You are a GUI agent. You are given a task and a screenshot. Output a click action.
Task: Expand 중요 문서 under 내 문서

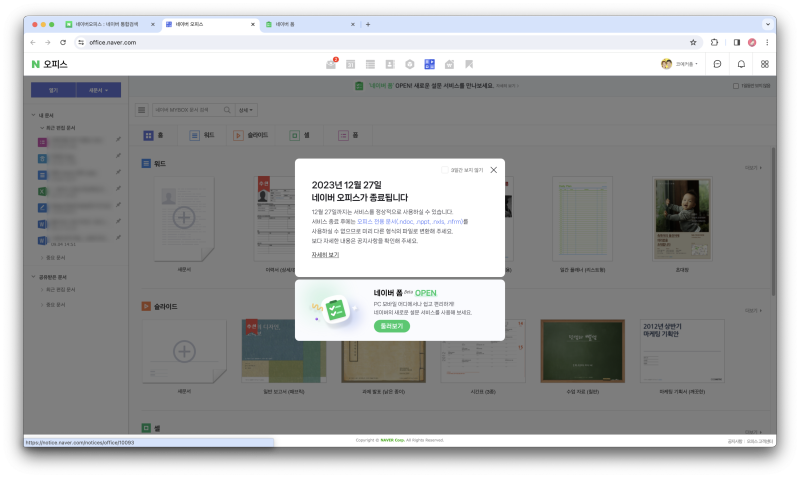pyautogui.click(x=42, y=258)
